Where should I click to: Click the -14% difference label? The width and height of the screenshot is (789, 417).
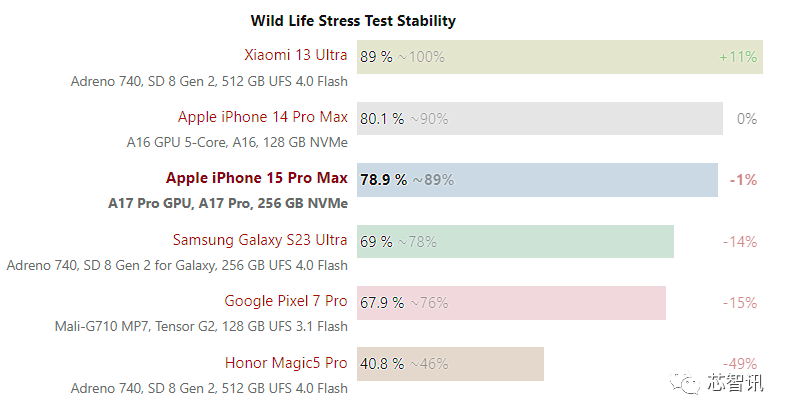740,241
